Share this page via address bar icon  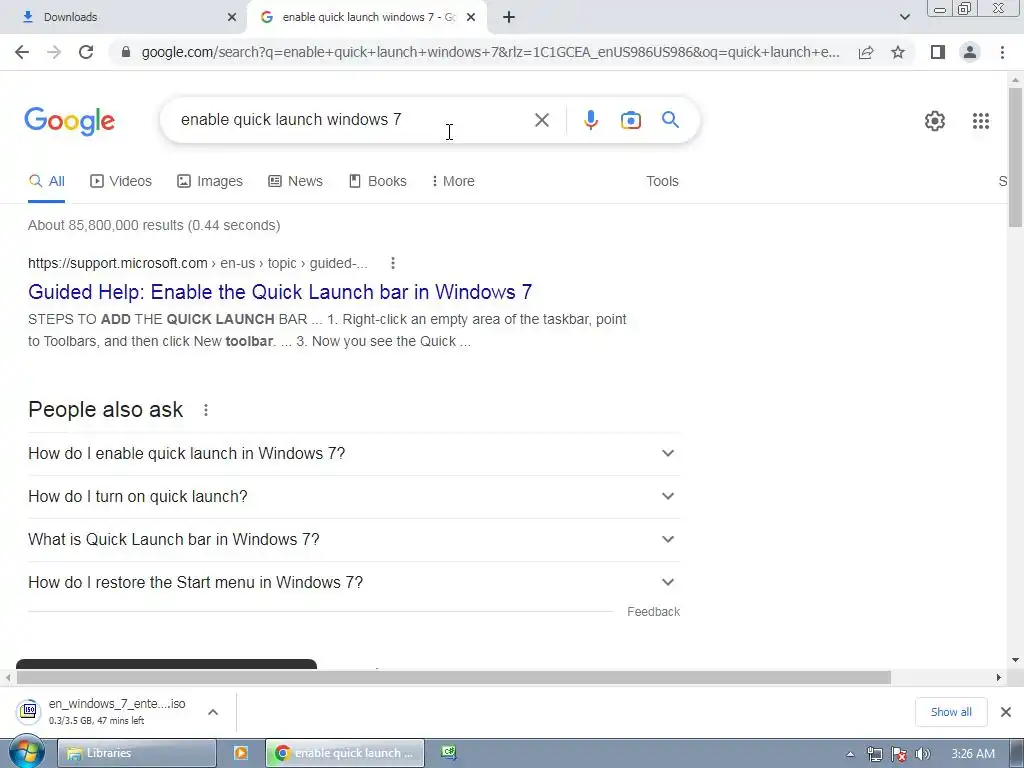pos(866,52)
